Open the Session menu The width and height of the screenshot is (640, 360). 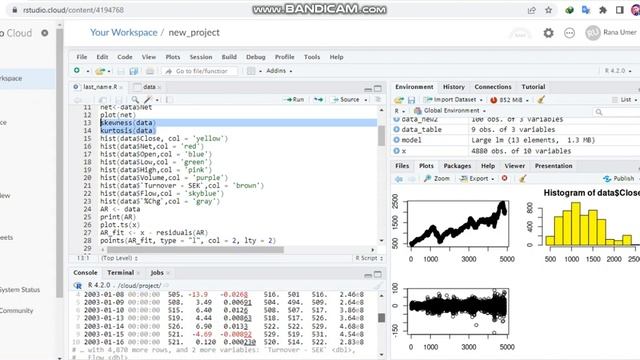[201, 57]
